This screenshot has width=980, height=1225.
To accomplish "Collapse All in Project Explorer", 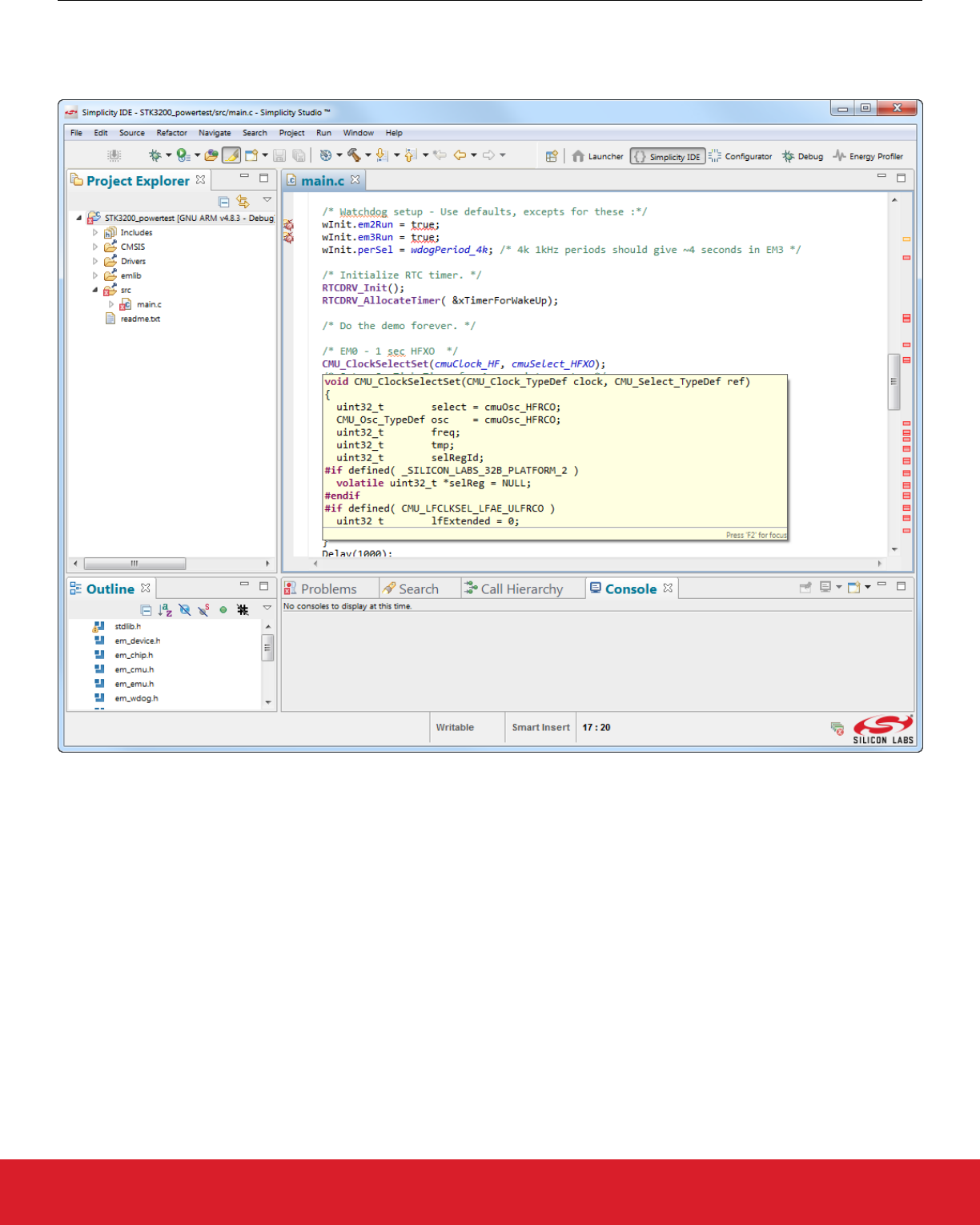I will pos(224,202).
